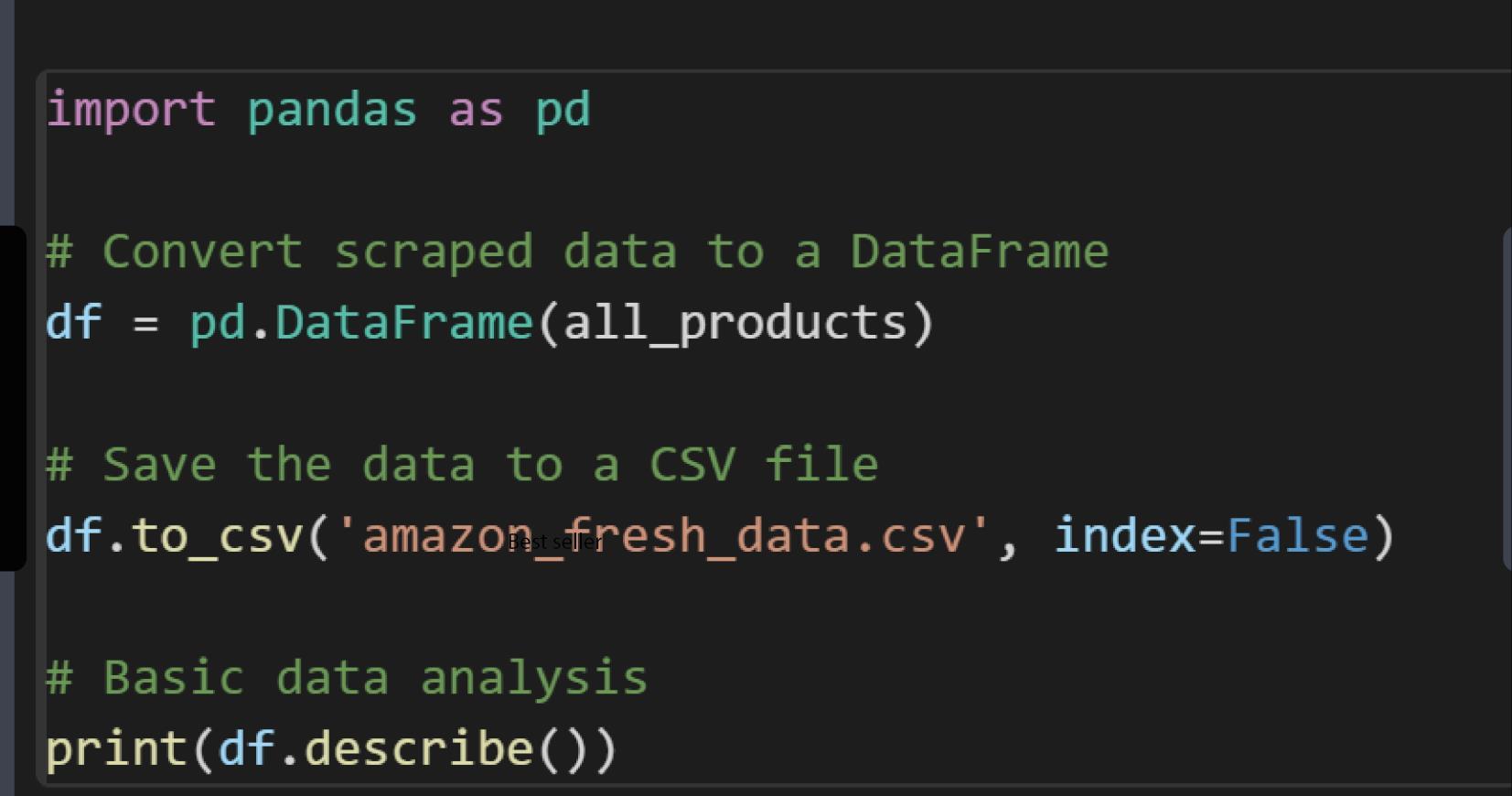Click the equals sign in the df assignment
This screenshot has height=796, width=1512.
pos(145,324)
